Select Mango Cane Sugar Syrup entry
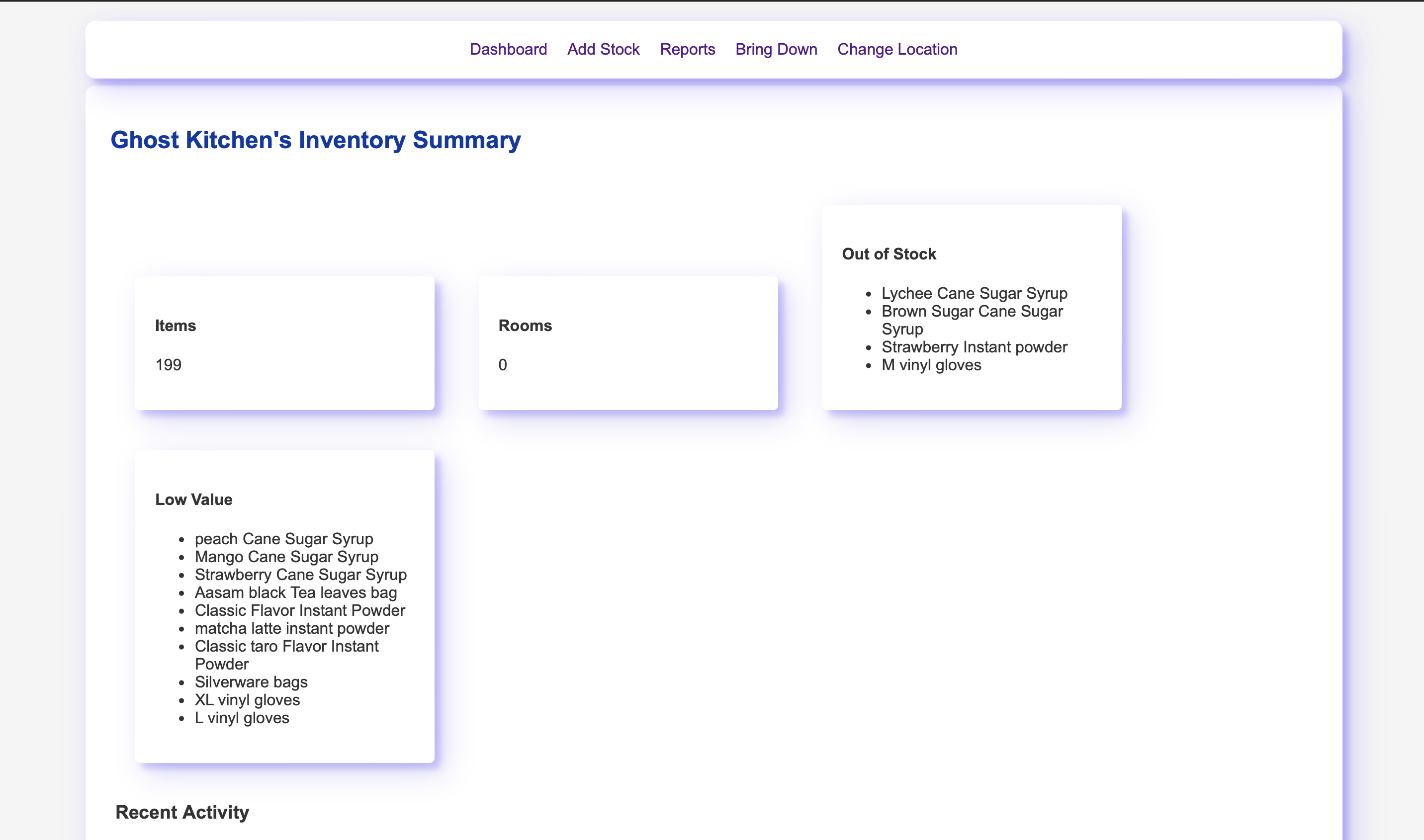 click(286, 557)
